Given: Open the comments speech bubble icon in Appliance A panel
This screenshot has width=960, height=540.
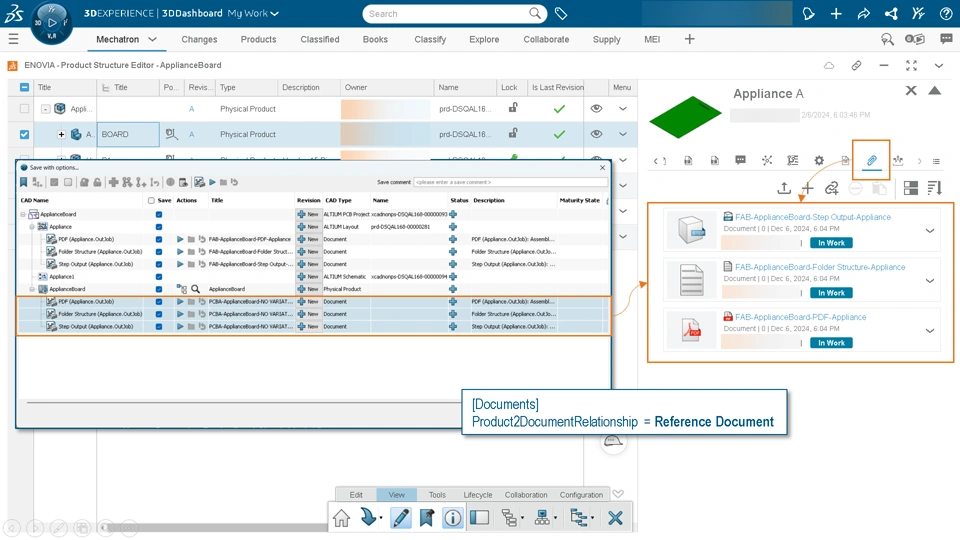Looking at the screenshot, I should 740,160.
